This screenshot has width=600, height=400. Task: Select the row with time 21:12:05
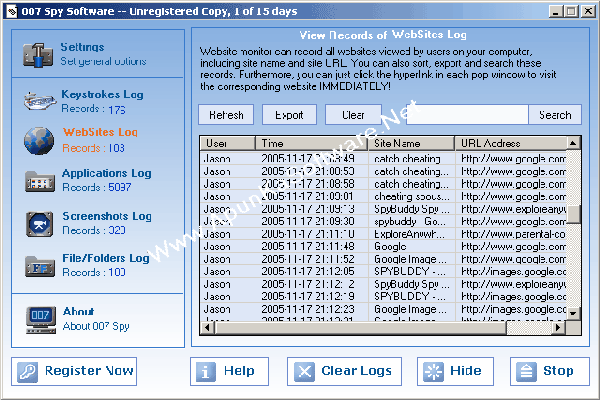(x=383, y=271)
